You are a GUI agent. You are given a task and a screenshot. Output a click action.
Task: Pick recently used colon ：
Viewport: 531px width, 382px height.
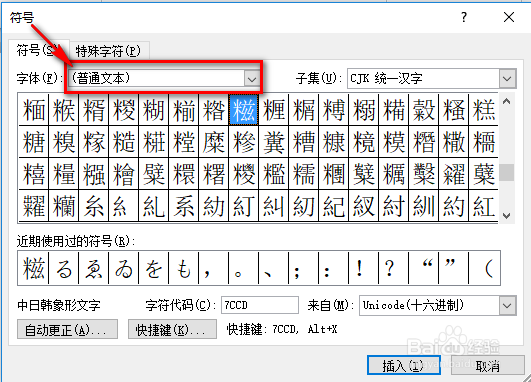tap(334, 268)
